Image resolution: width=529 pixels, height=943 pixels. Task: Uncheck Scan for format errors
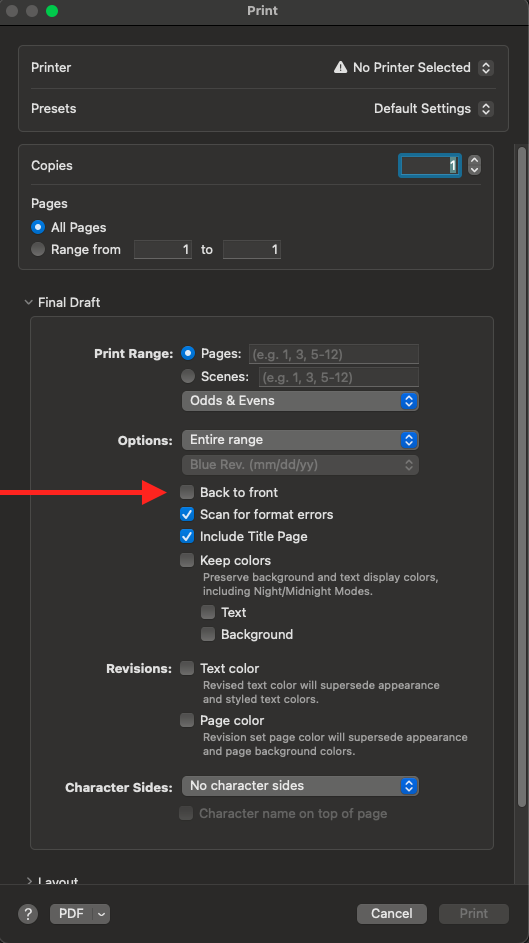(187, 514)
